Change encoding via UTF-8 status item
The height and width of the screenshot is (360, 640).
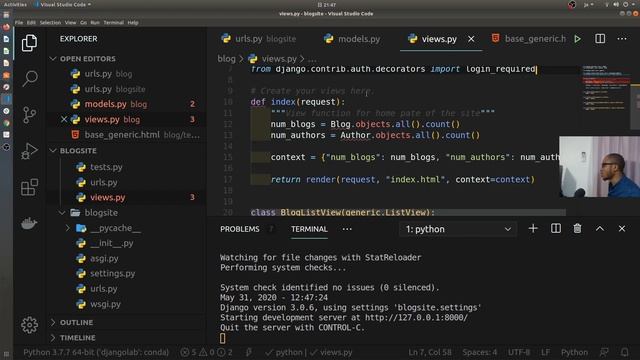click(519, 352)
